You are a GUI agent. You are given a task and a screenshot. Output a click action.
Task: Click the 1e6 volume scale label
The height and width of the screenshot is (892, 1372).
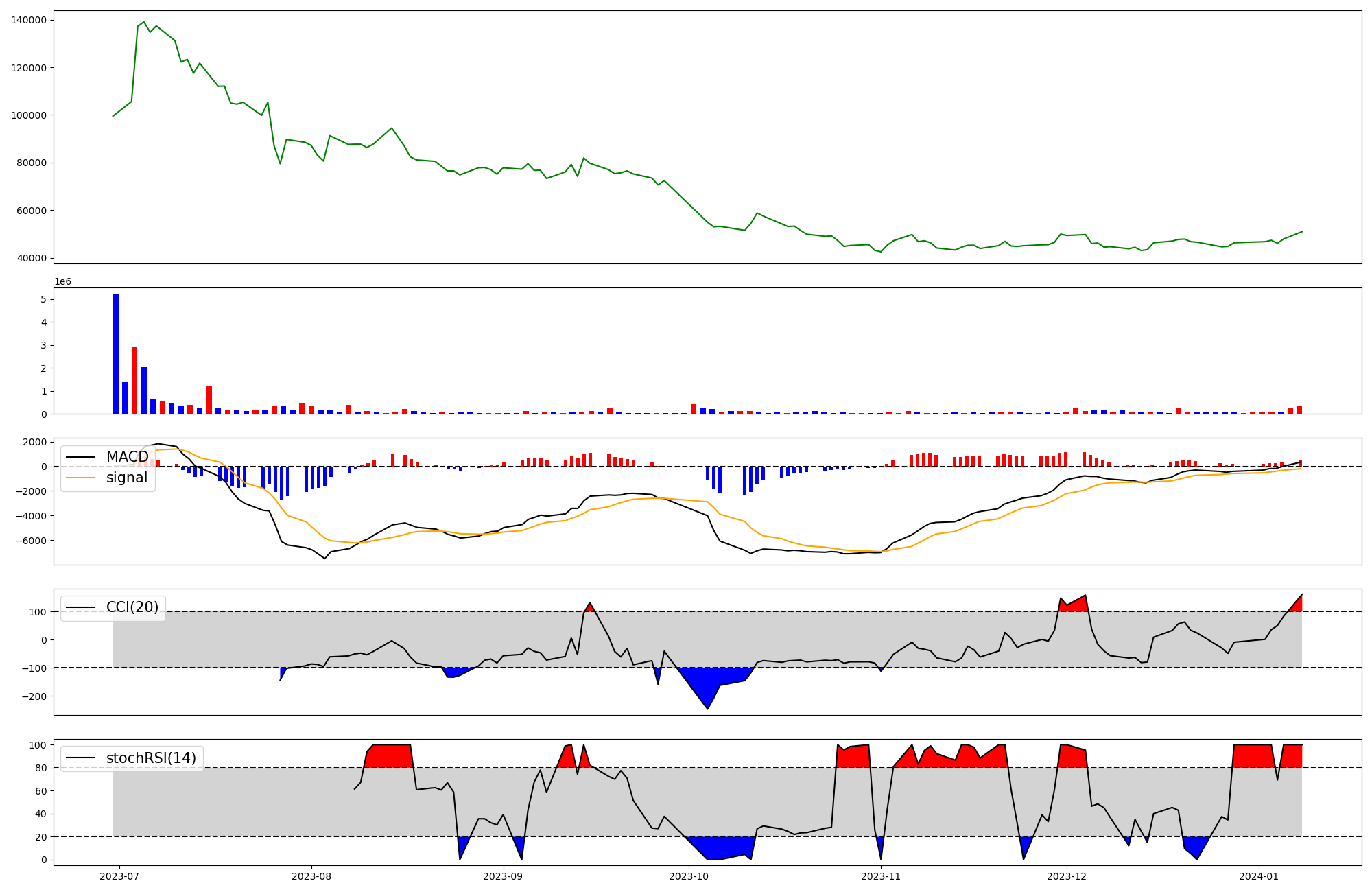[62, 282]
